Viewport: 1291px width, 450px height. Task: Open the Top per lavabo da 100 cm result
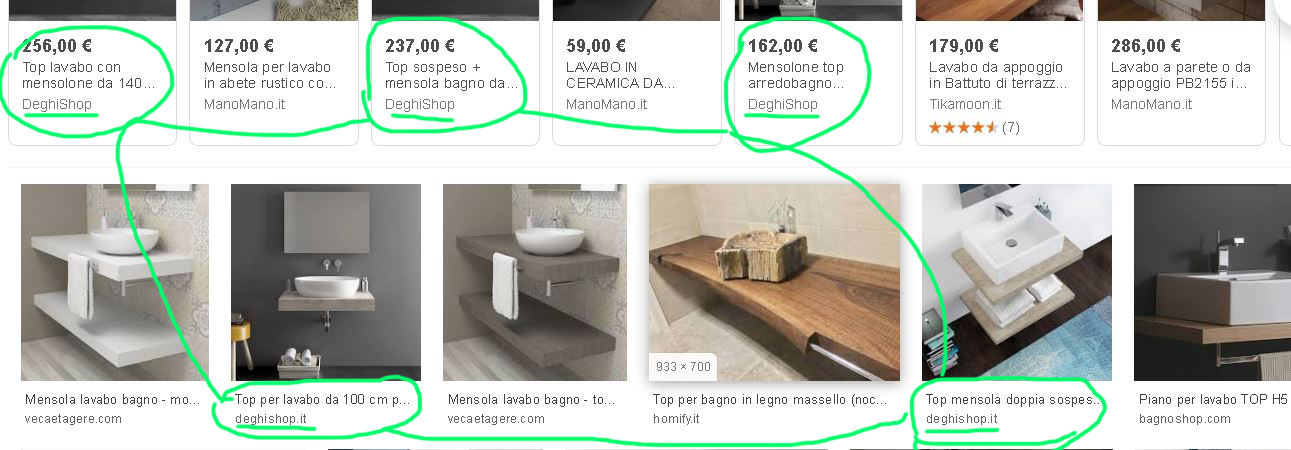(x=323, y=399)
